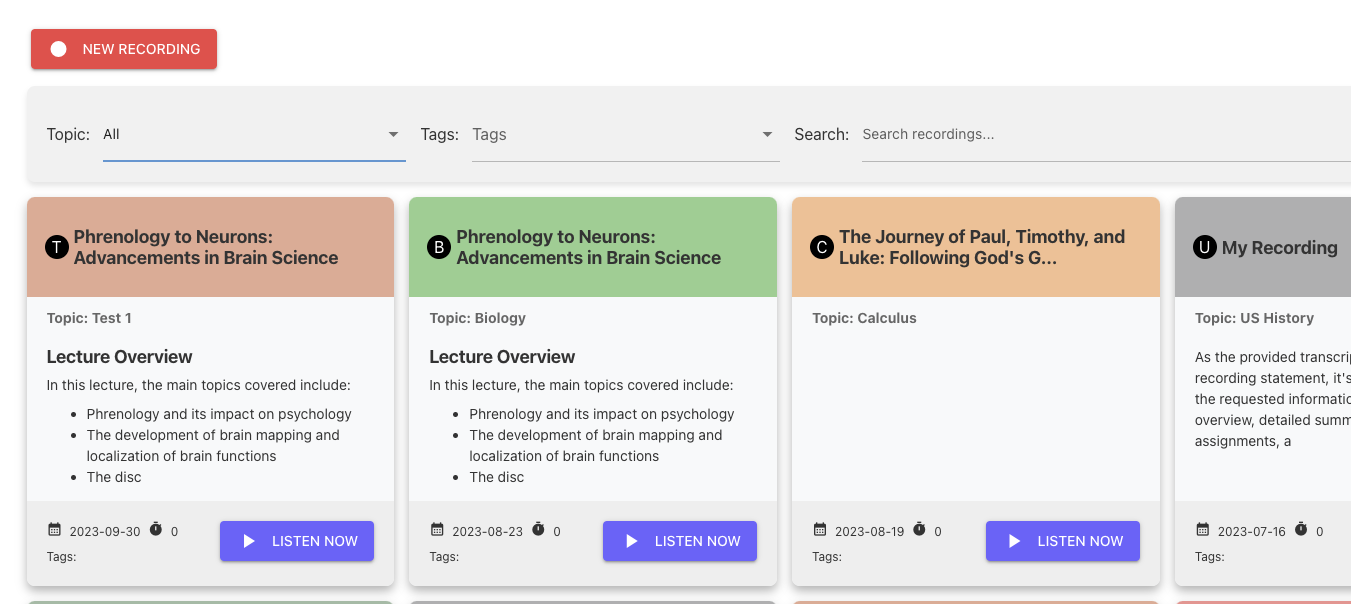1351x604 pixels.
Task: Click the C avatar on Calculus card
Action: click(x=822, y=247)
